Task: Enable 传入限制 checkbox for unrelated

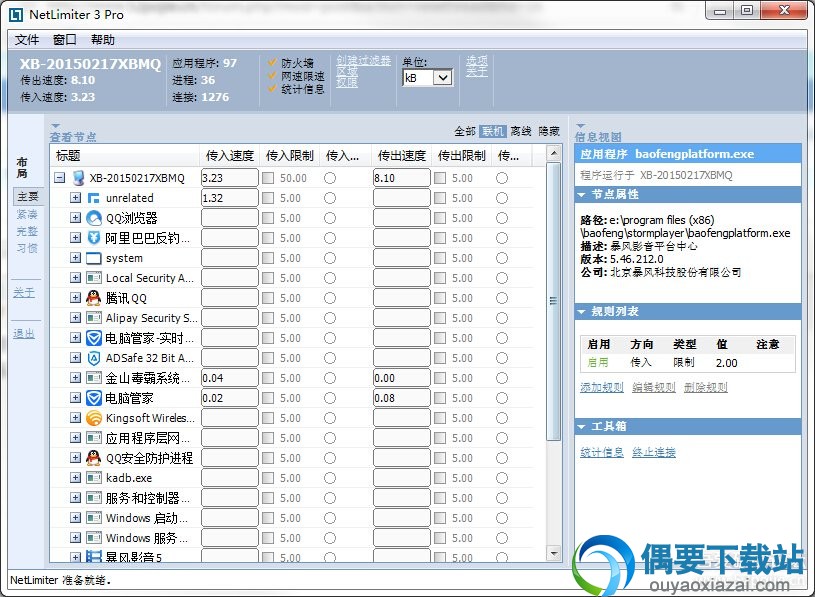Action: [268, 198]
